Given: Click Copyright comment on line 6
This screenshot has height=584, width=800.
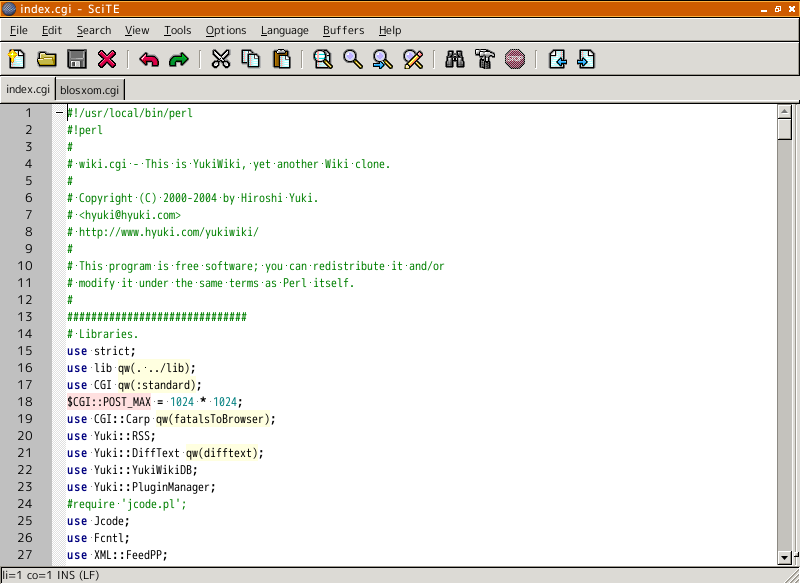Looking at the screenshot, I should point(193,198).
